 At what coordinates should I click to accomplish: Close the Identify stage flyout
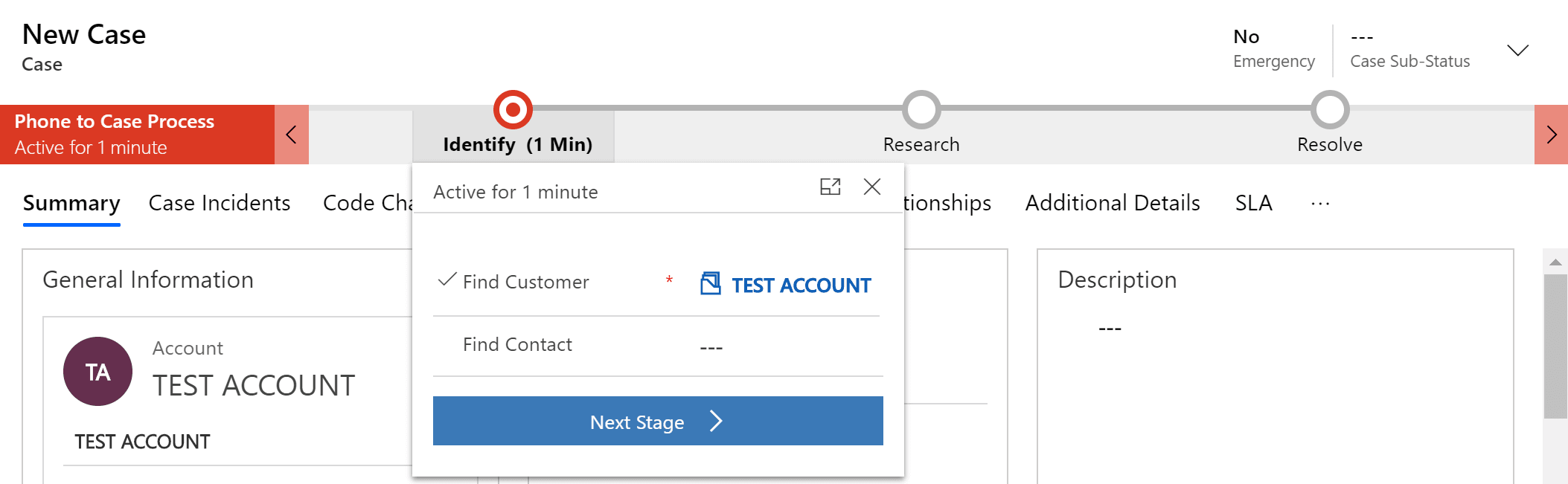tap(872, 187)
